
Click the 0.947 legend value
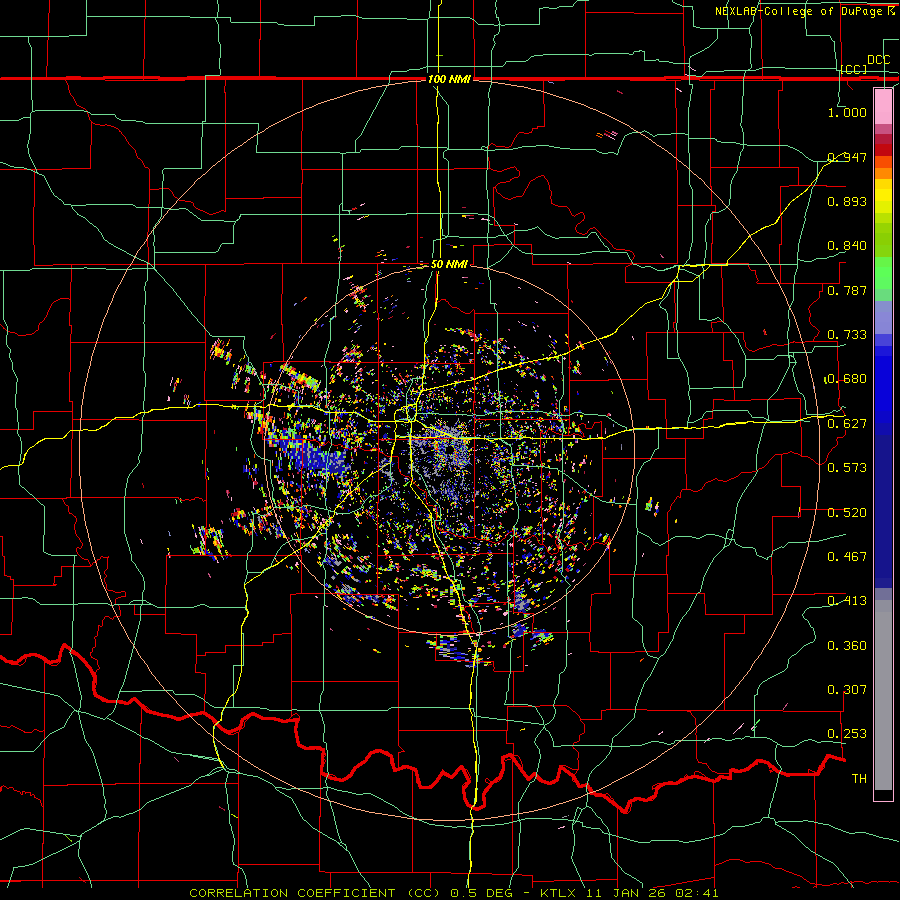[847, 157]
